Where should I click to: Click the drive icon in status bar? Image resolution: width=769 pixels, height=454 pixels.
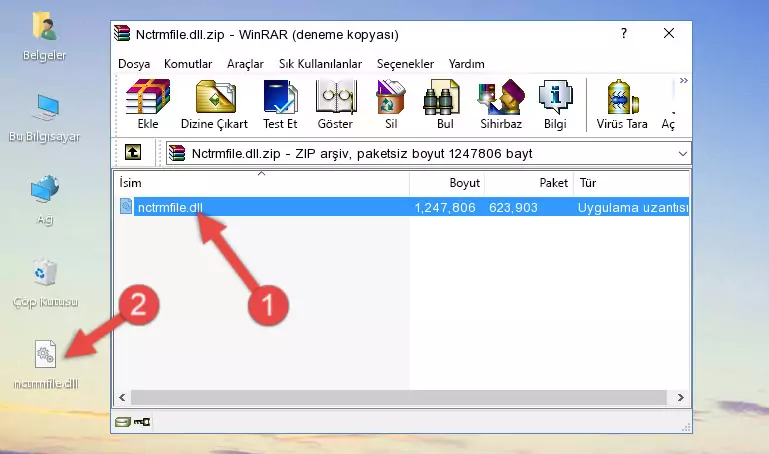tap(123, 422)
